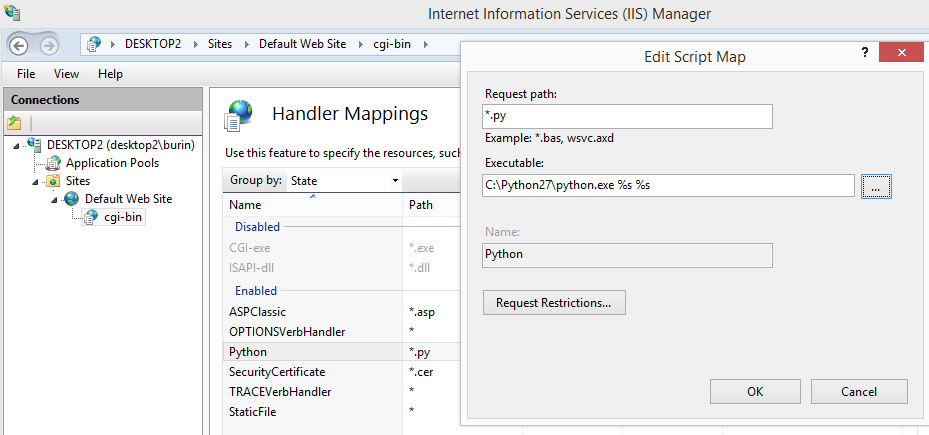Collapse the Sites tree node
The image size is (929, 435).
point(36,181)
